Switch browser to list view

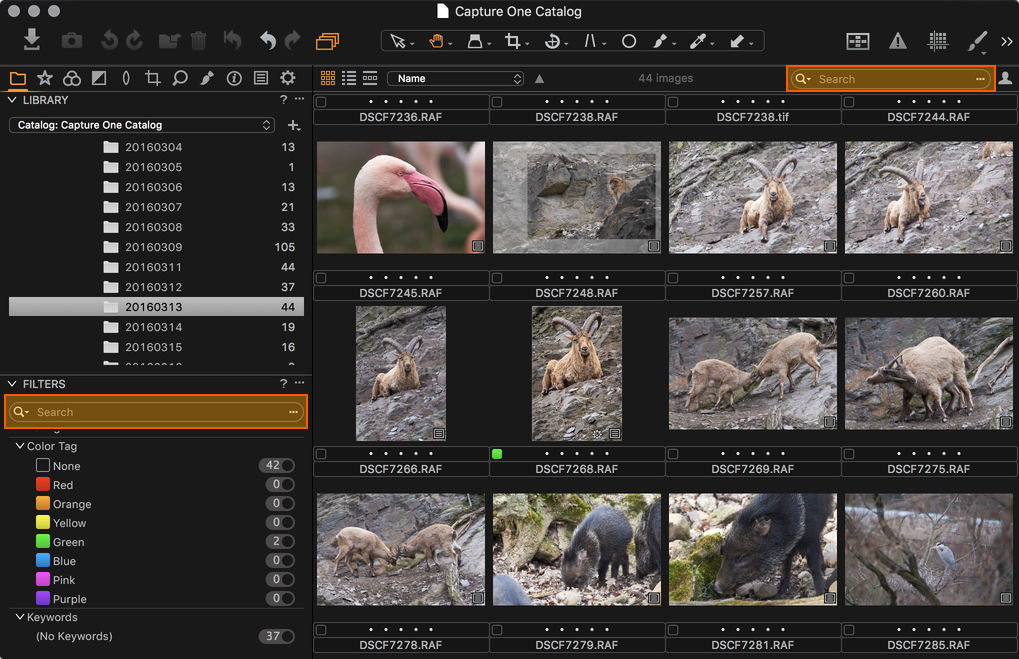pyautogui.click(x=349, y=79)
